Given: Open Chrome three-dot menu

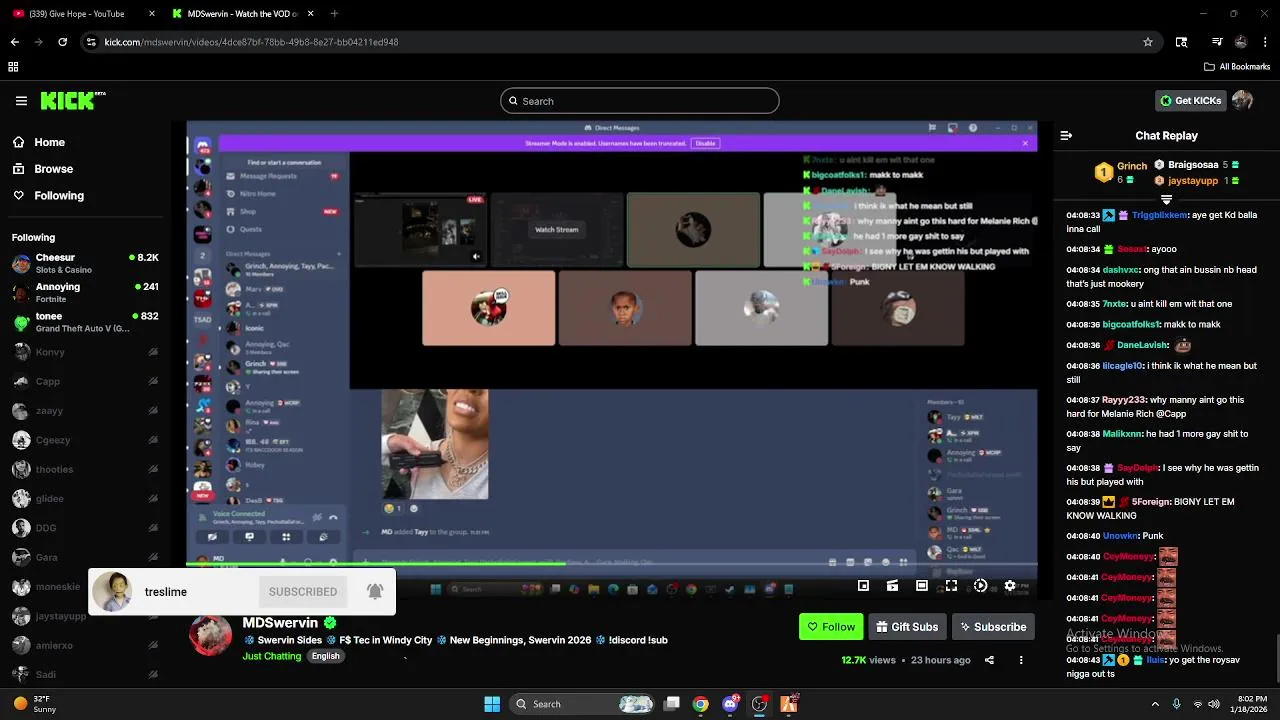Looking at the screenshot, I should (x=1265, y=42).
